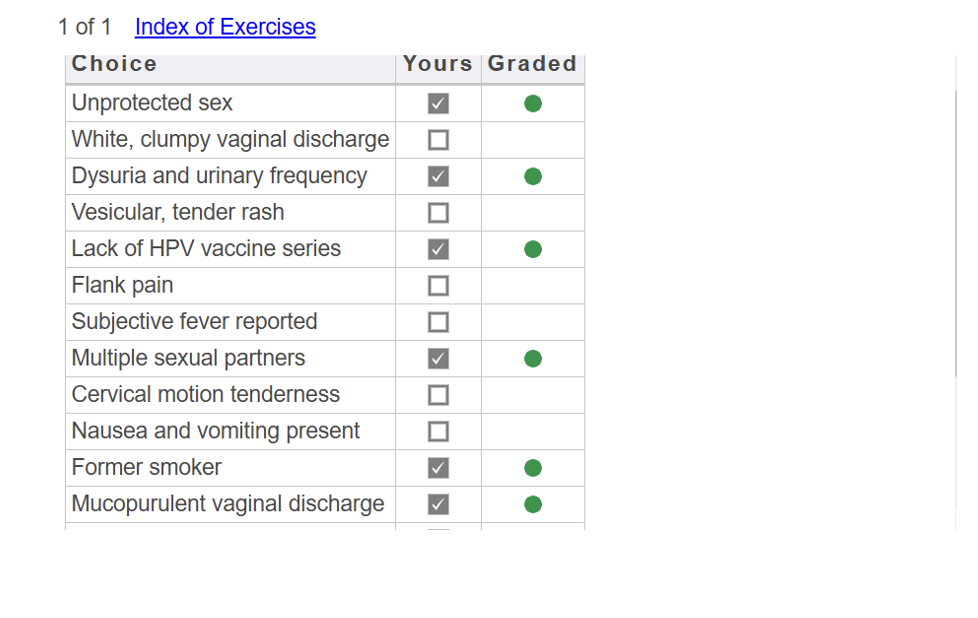The image size is (978, 618).
Task: Check the Subjective fever reported box
Action: pos(438,322)
